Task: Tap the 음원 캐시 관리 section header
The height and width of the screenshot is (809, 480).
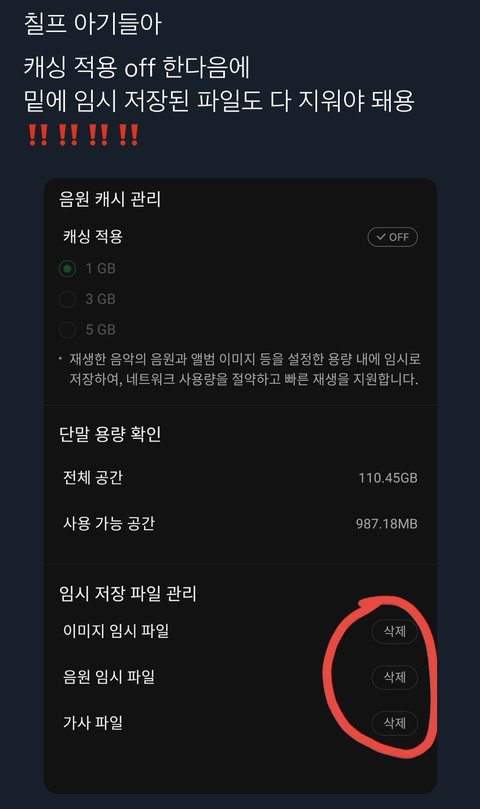Action: [110, 199]
